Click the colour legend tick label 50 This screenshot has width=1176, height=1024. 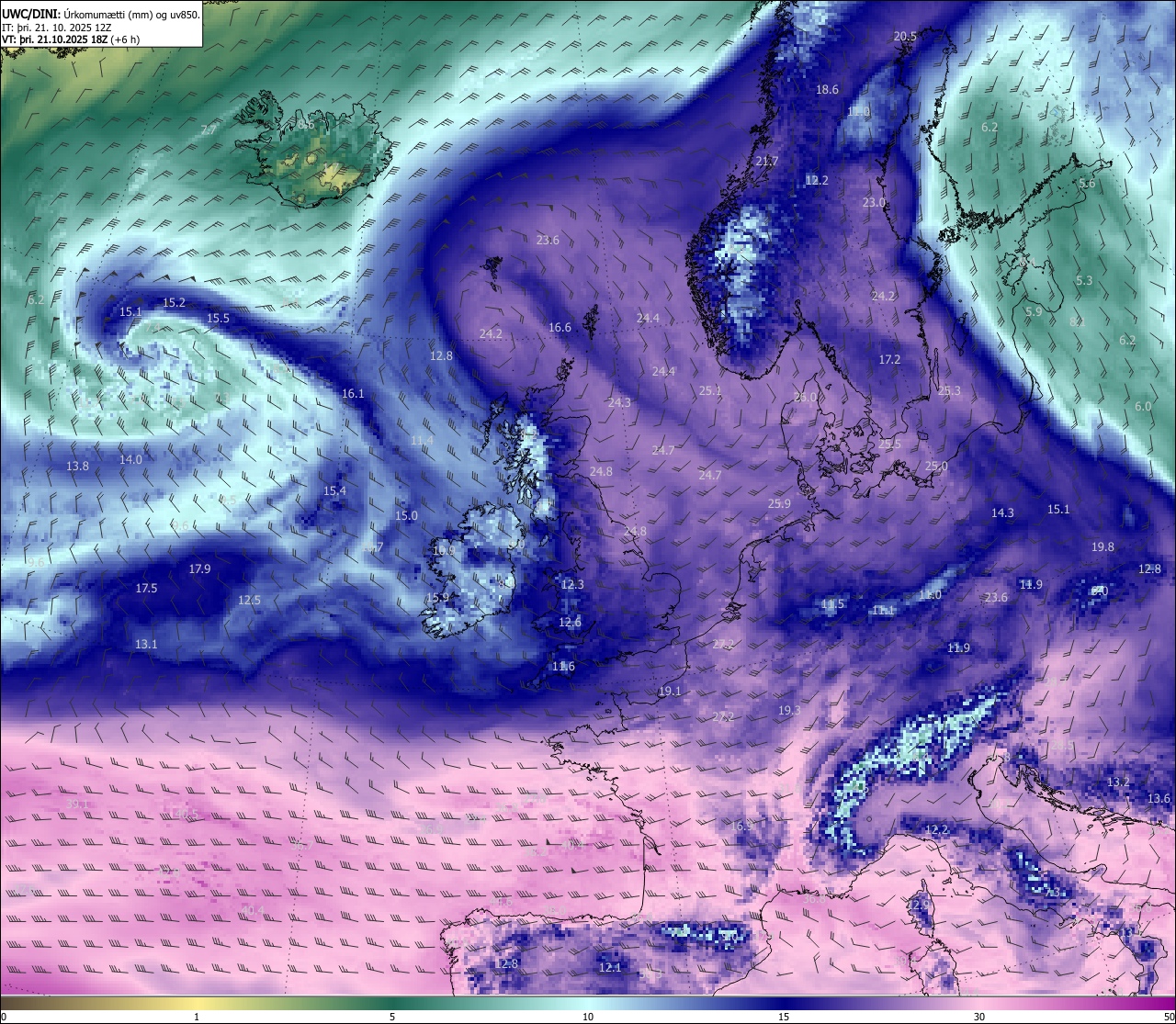click(x=1169, y=1017)
